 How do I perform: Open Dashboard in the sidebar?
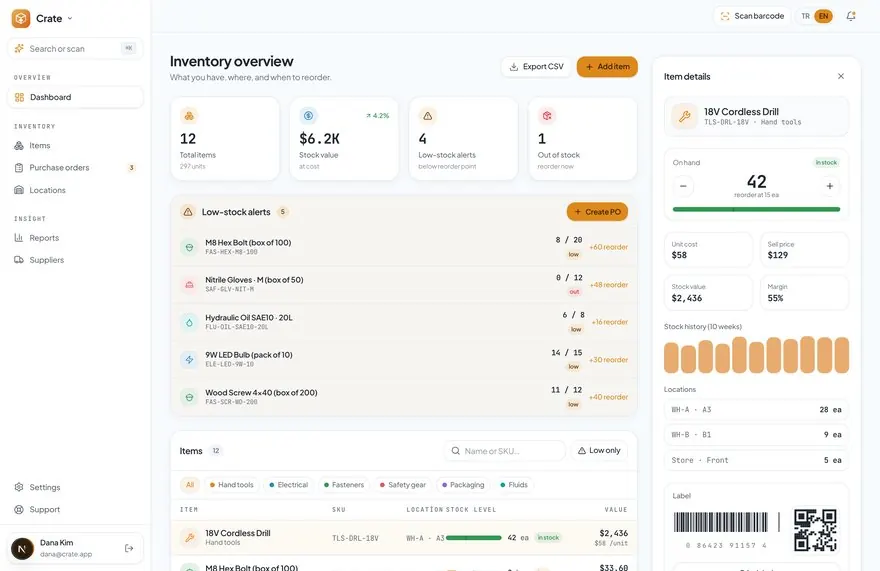coord(75,97)
